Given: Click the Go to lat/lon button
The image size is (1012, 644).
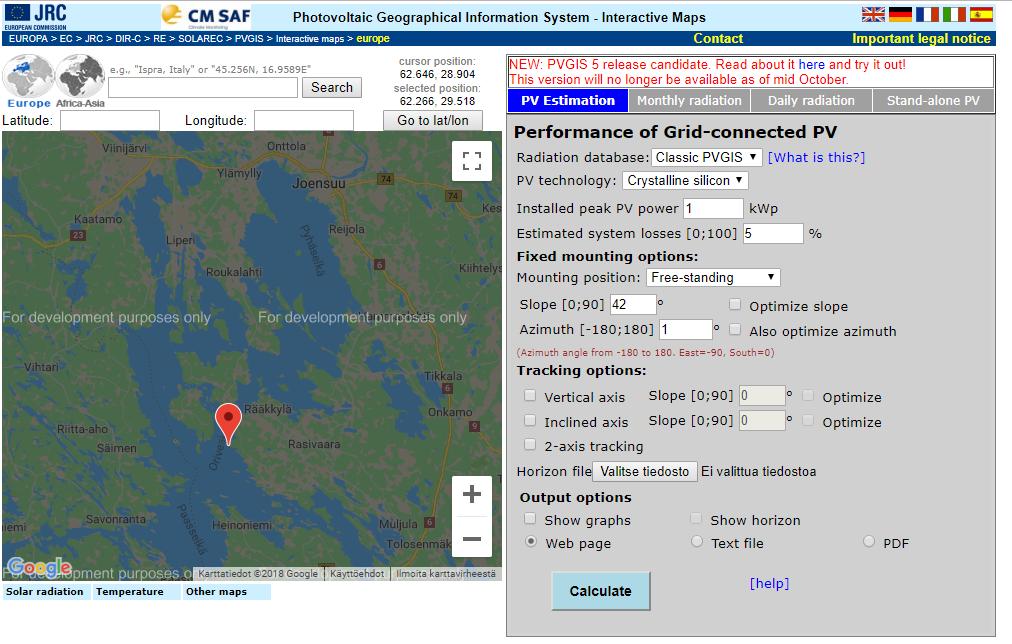Looking at the screenshot, I should click(433, 121).
